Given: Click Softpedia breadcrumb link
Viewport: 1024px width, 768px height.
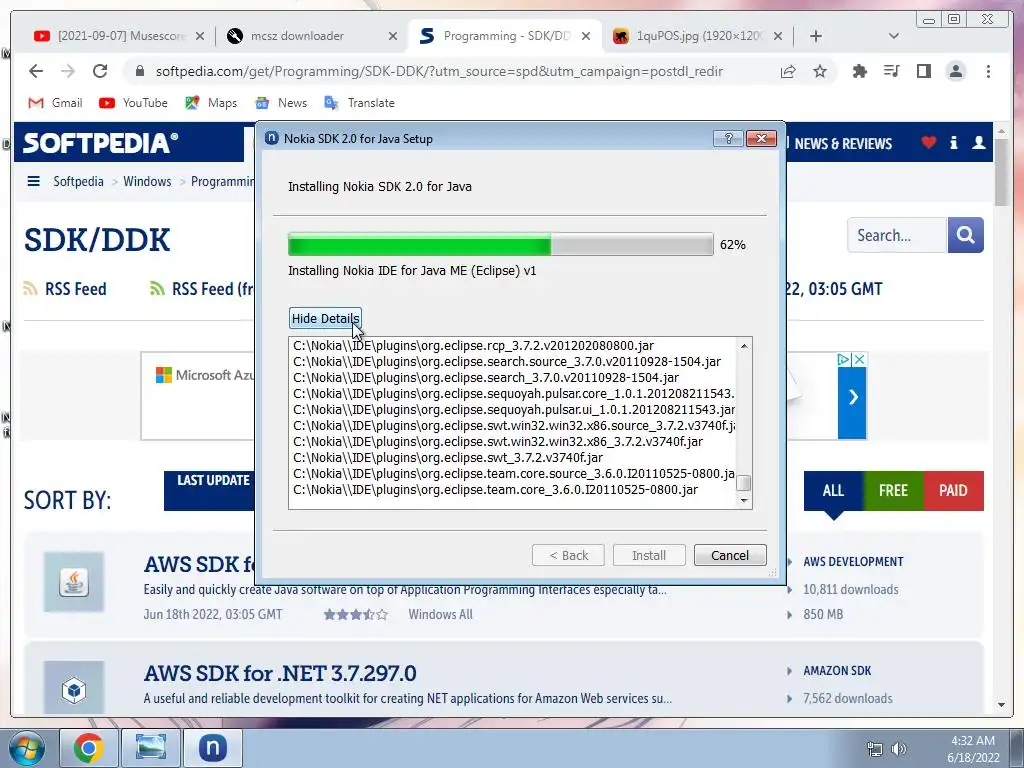Looking at the screenshot, I should click(78, 181).
